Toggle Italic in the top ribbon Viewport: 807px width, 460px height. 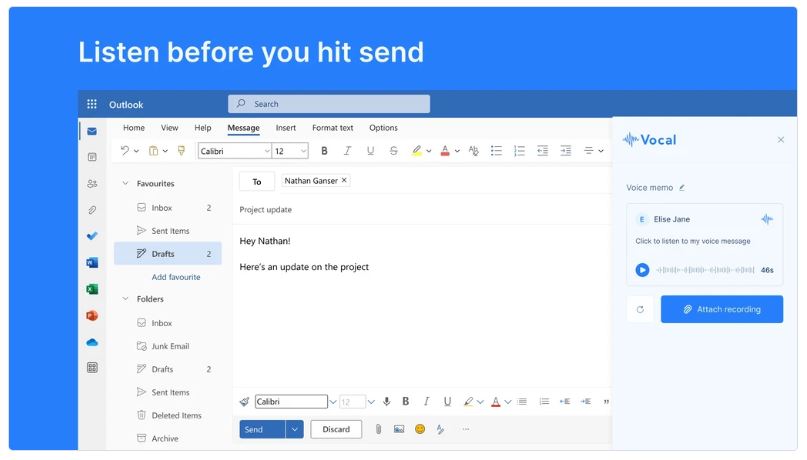click(347, 151)
